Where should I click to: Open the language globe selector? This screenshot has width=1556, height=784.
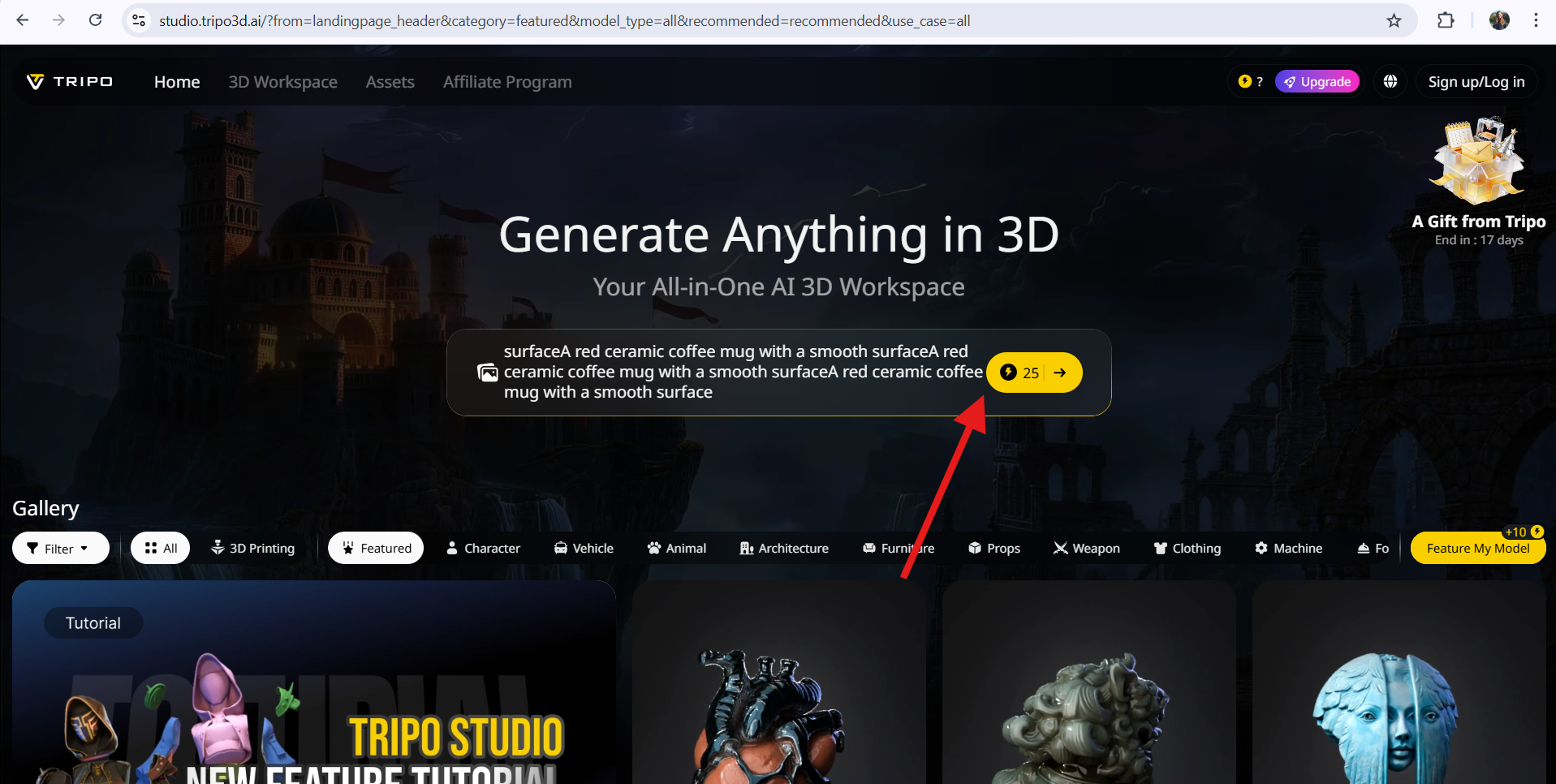coord(1390,81)
